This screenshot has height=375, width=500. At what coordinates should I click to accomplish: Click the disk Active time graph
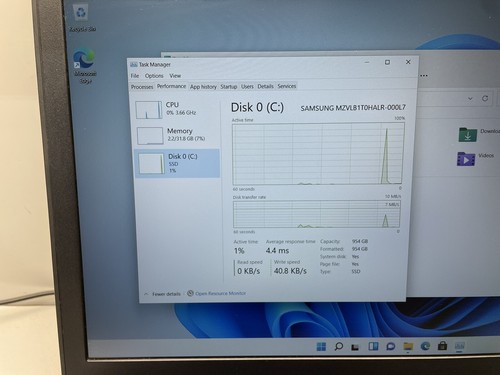point(318,154)
